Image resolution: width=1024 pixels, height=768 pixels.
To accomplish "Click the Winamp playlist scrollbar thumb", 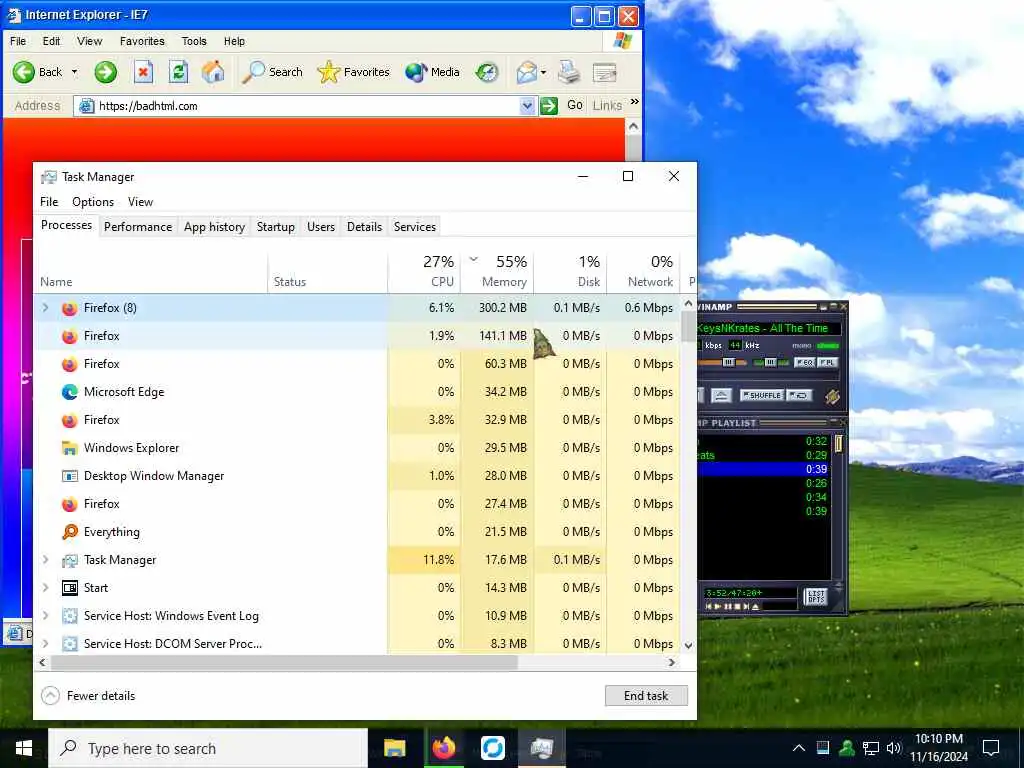I will pos(839,444).
